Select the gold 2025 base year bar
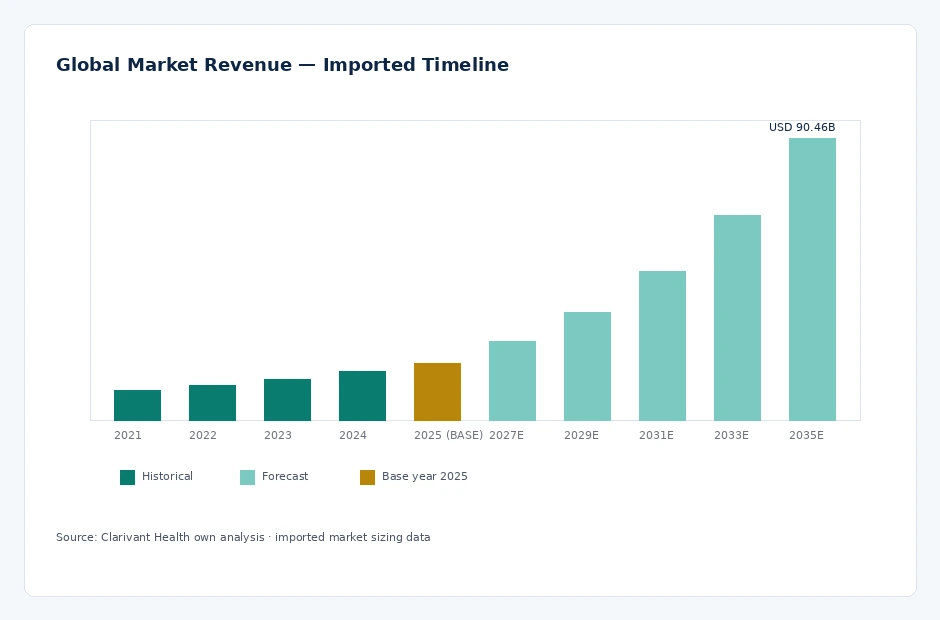 point(437,392)
